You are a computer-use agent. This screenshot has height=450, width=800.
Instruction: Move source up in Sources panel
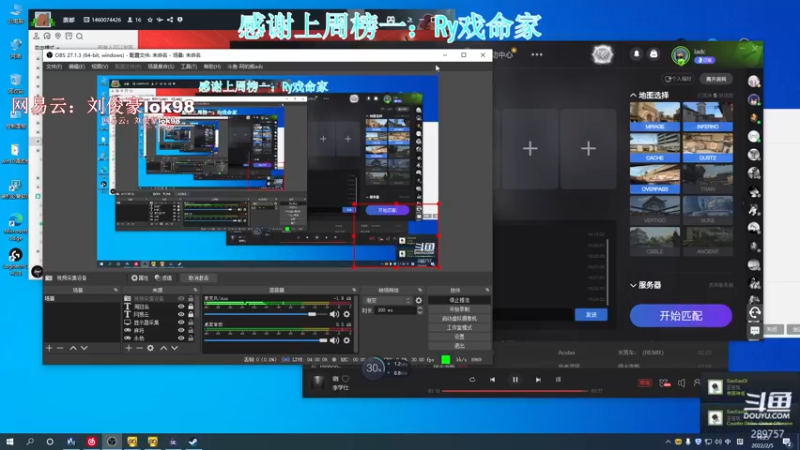[x=163, y=348]
